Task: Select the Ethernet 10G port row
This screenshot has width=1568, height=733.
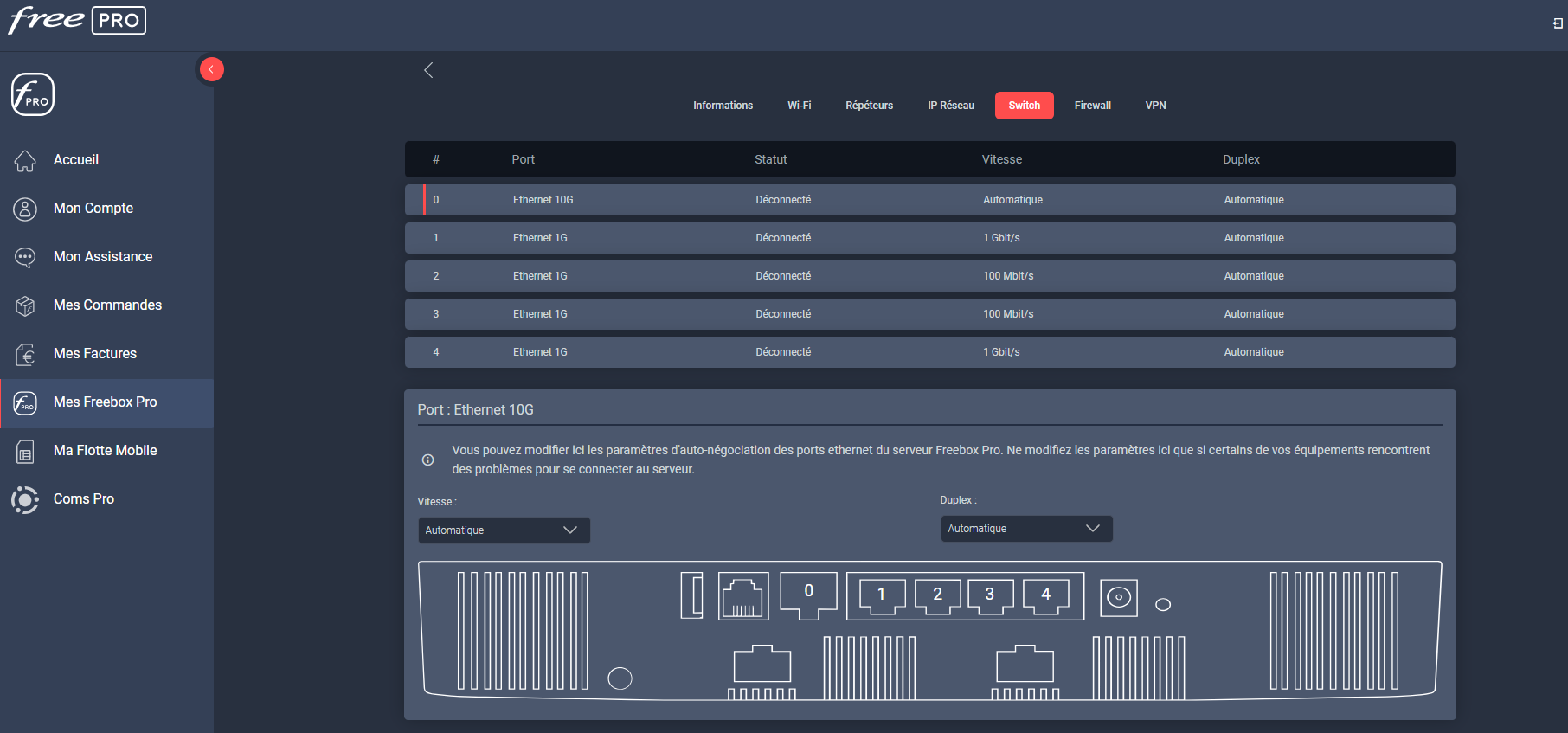Action: (x=929, y=200)
